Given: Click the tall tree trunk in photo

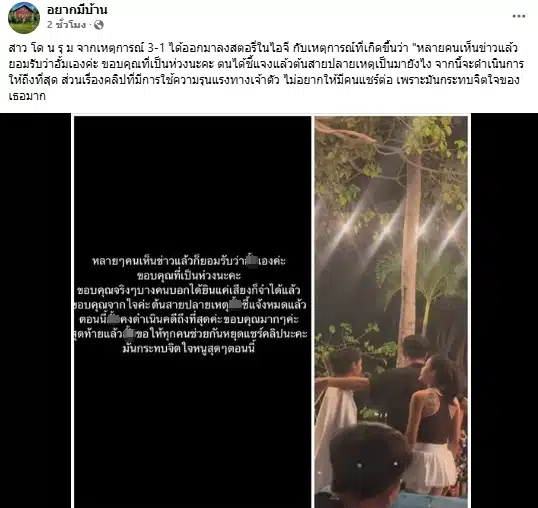Looking at the screenshot, I should pos(410,257).
